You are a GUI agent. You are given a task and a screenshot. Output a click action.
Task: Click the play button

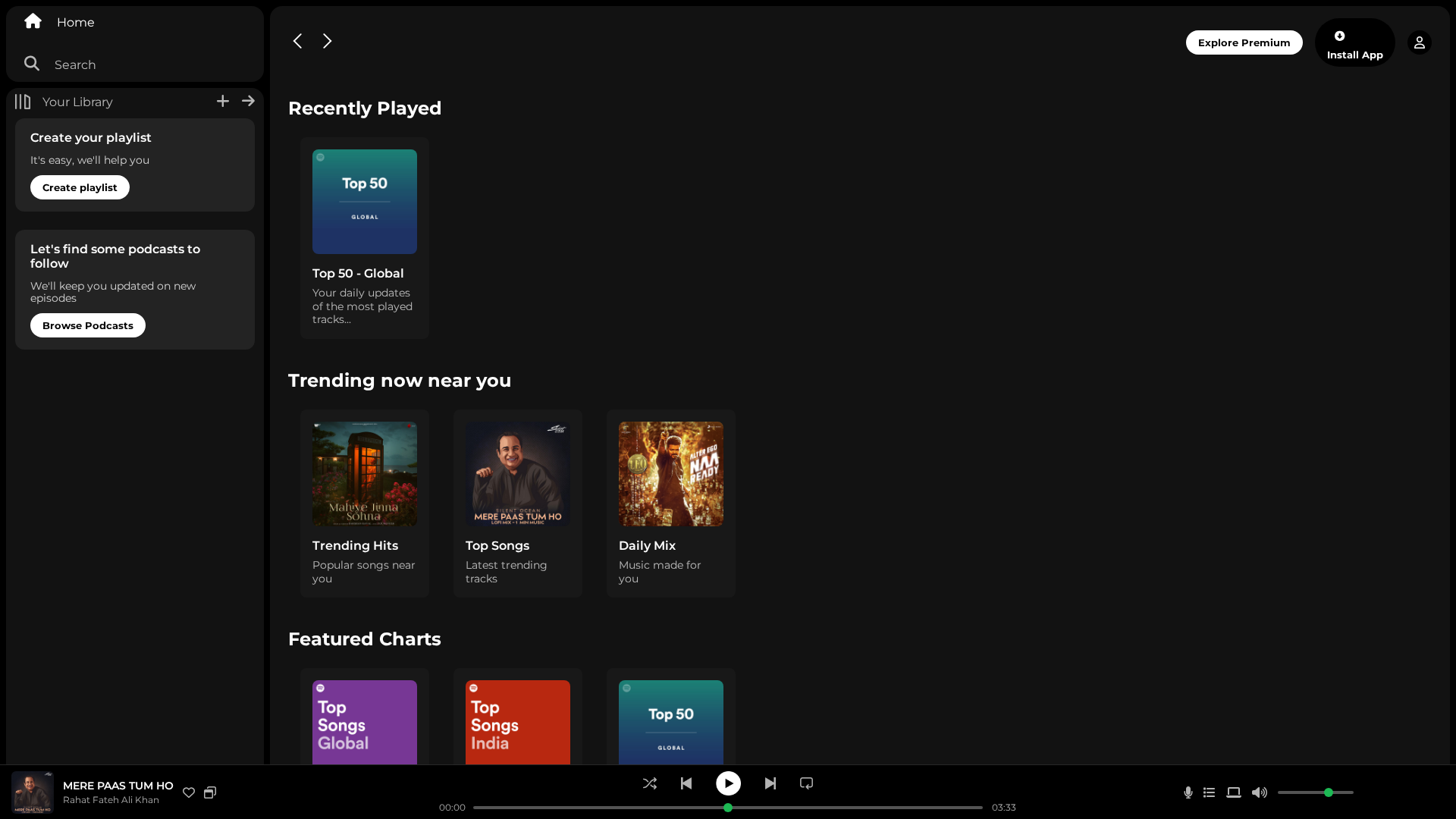click(729, 783)
